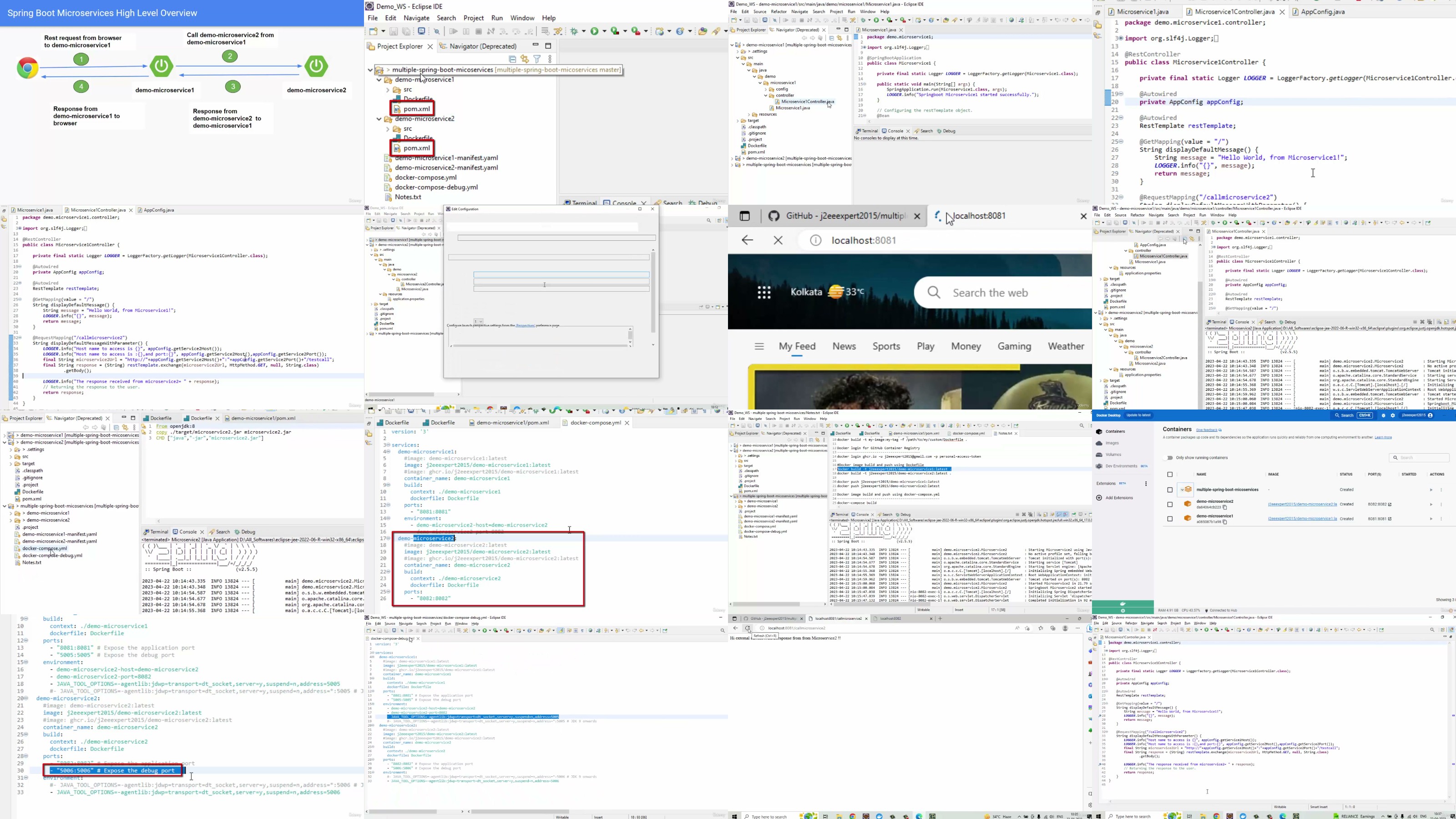The image size is (1456, 819).
Task: Click Collapse All icon in large Project Explorer
Action: (x=513, y=59)
